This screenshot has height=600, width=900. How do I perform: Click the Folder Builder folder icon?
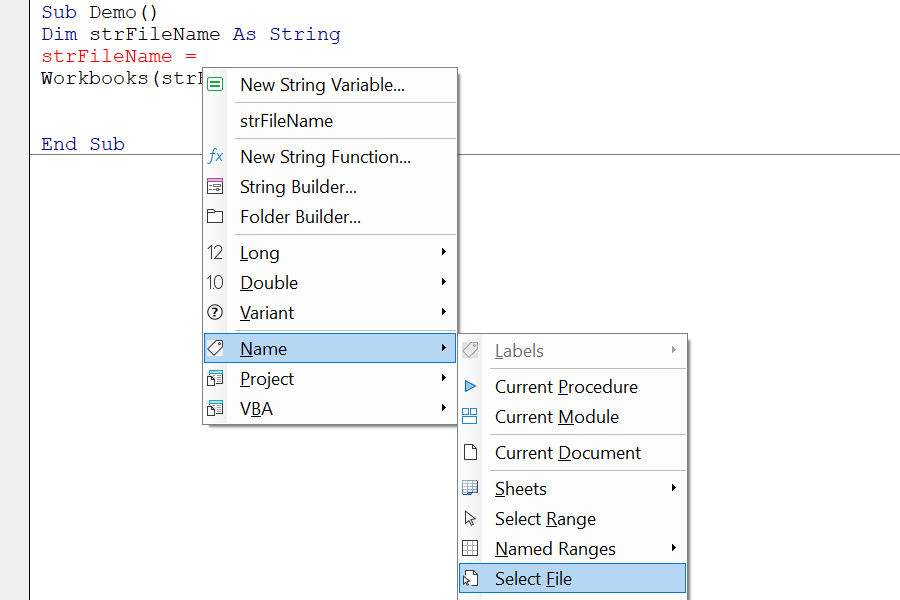pos(215,216)
